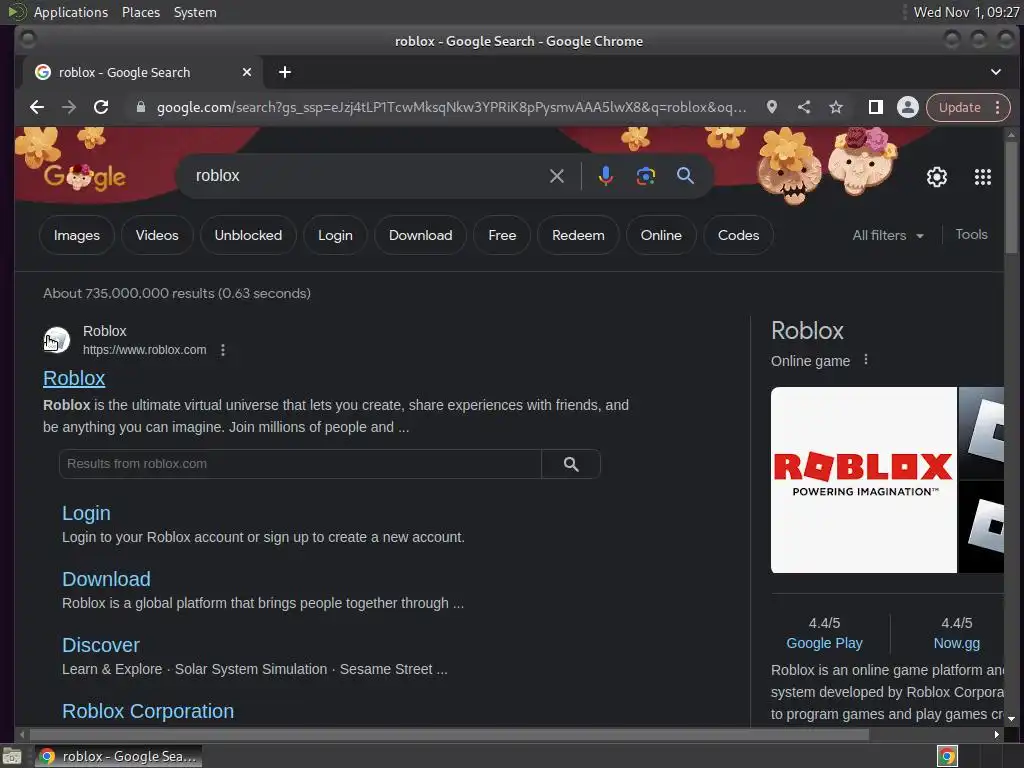This screenshot has height=768, width=1024.
Task: Open the Applications menu
Action: tap(71, 12)
